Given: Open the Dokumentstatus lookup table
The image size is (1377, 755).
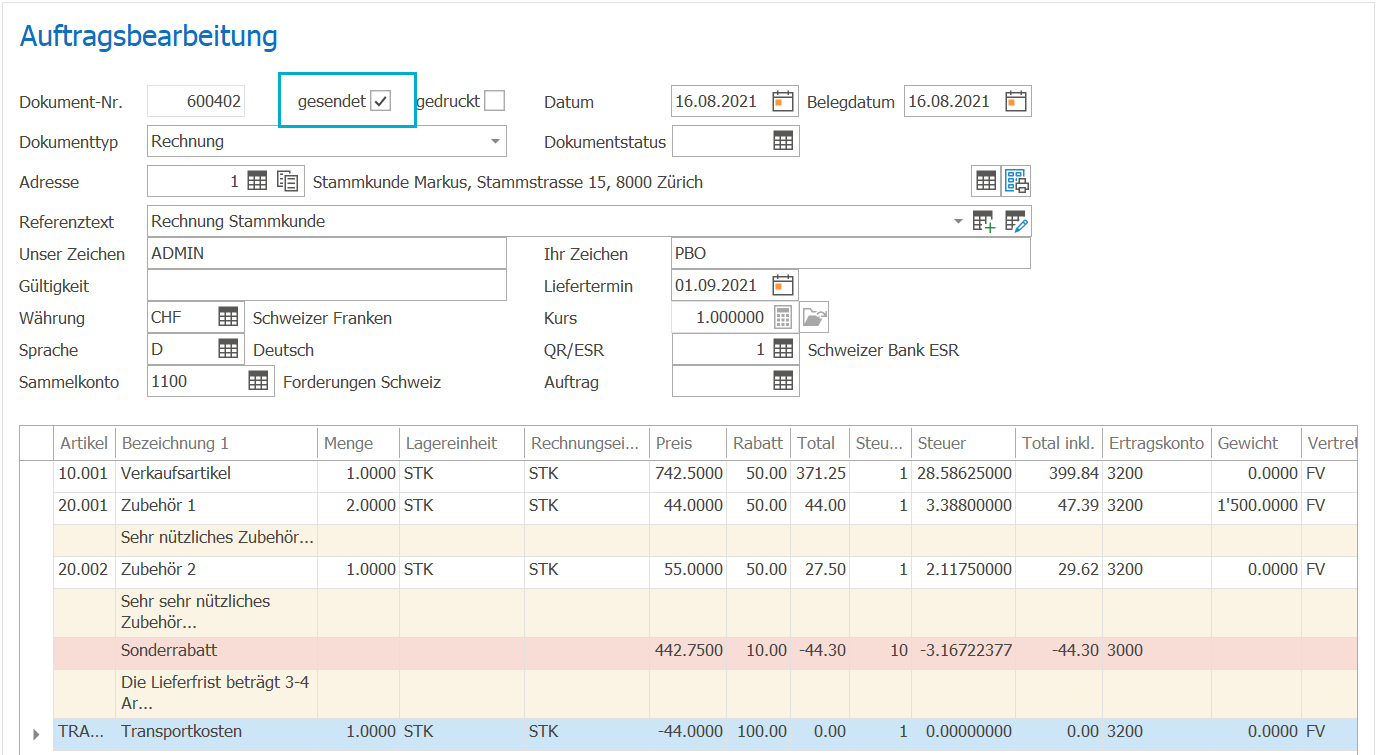Looking at the screenshot, I should [x=783, y=141].
